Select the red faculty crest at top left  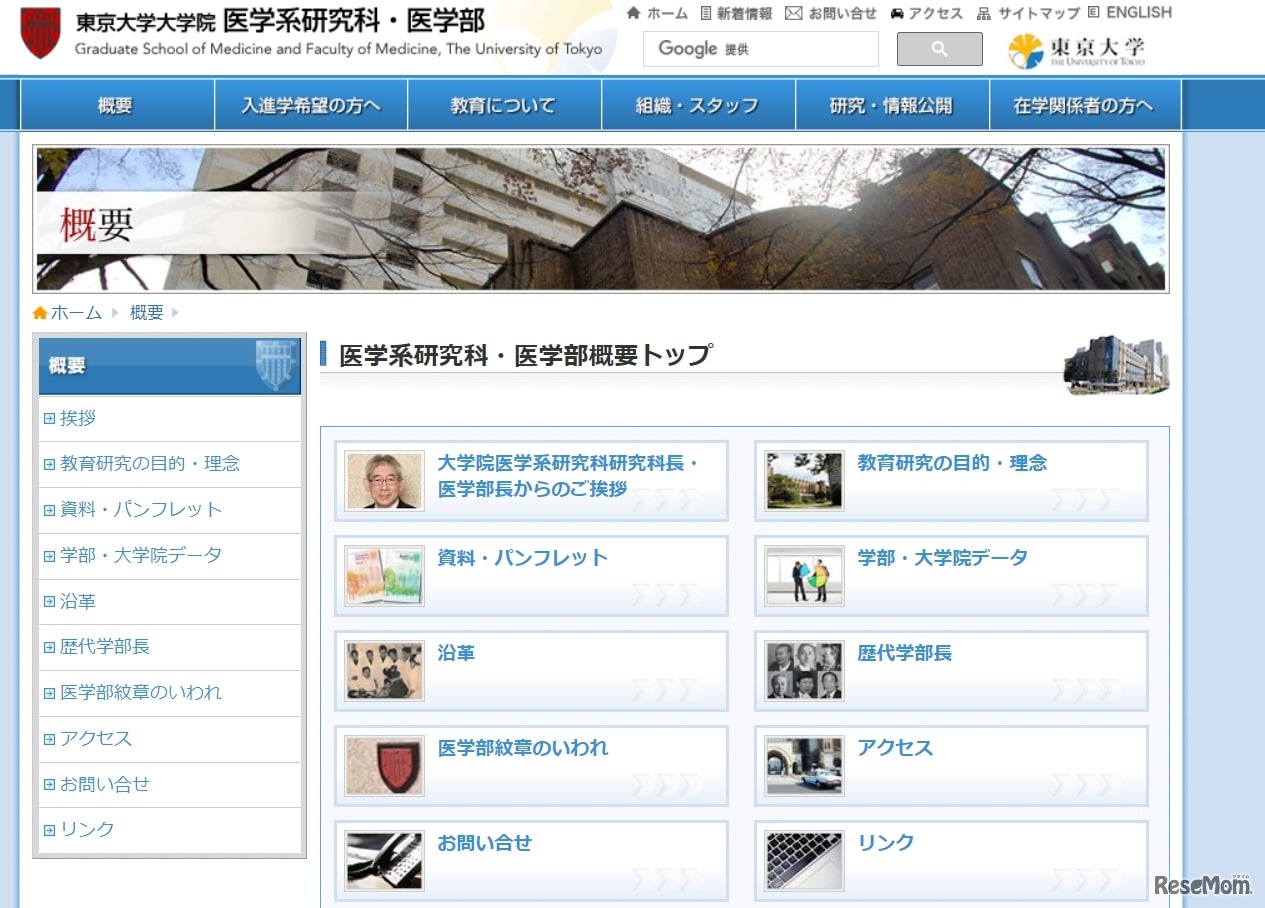38,32
